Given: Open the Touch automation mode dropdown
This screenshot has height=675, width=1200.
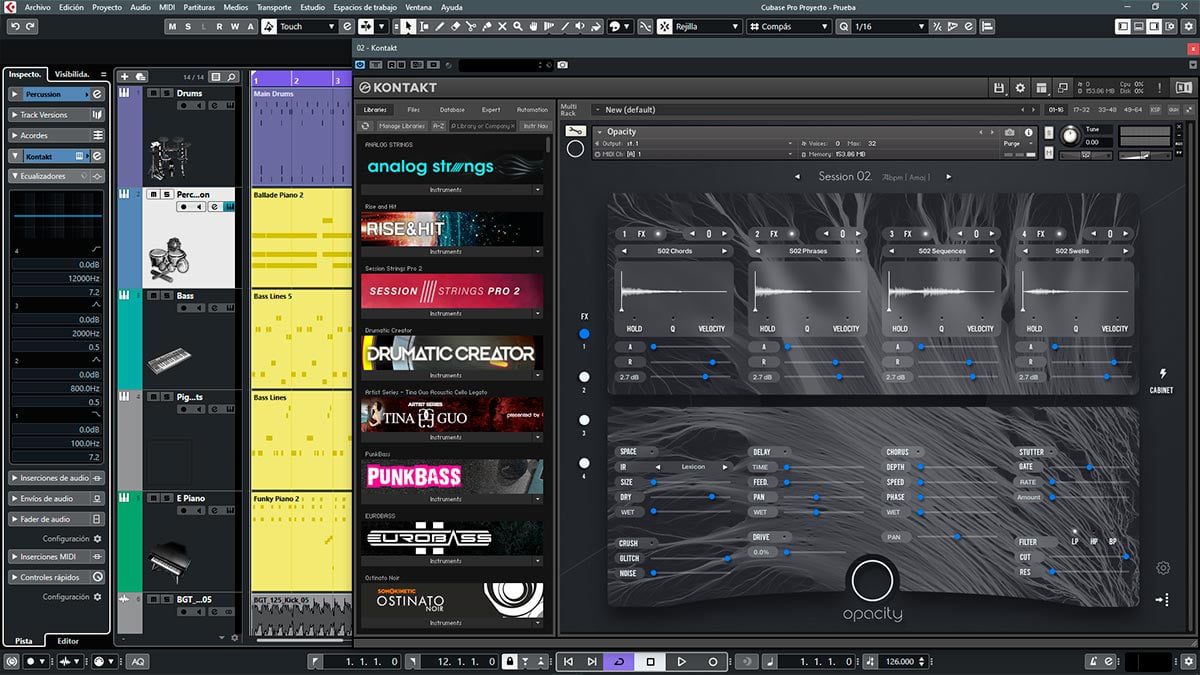Looking at the screenshot, I should click(306, 27).
